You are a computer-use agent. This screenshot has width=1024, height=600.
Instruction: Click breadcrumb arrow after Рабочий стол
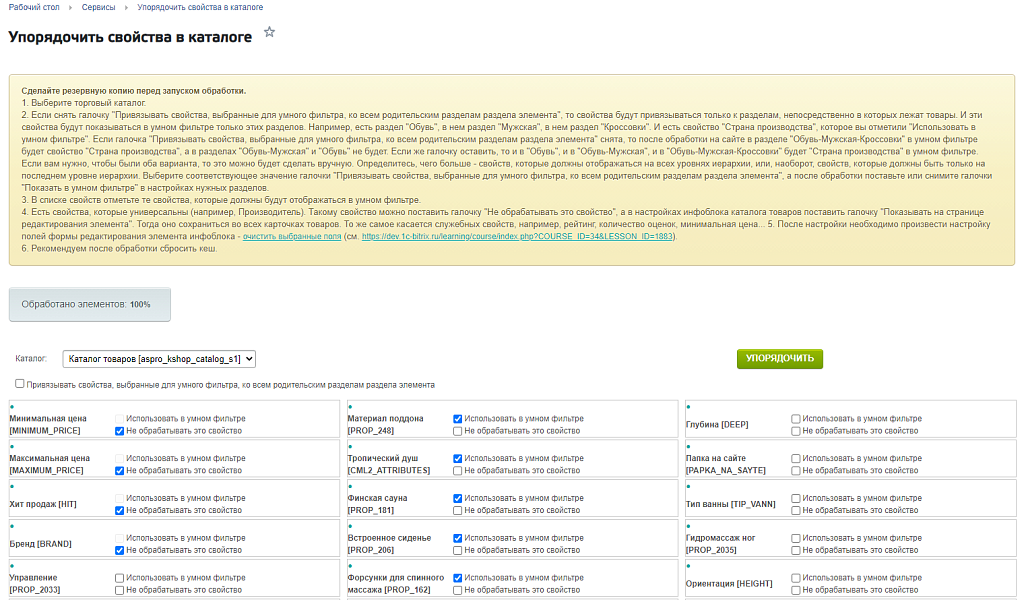tap(70, 7)
